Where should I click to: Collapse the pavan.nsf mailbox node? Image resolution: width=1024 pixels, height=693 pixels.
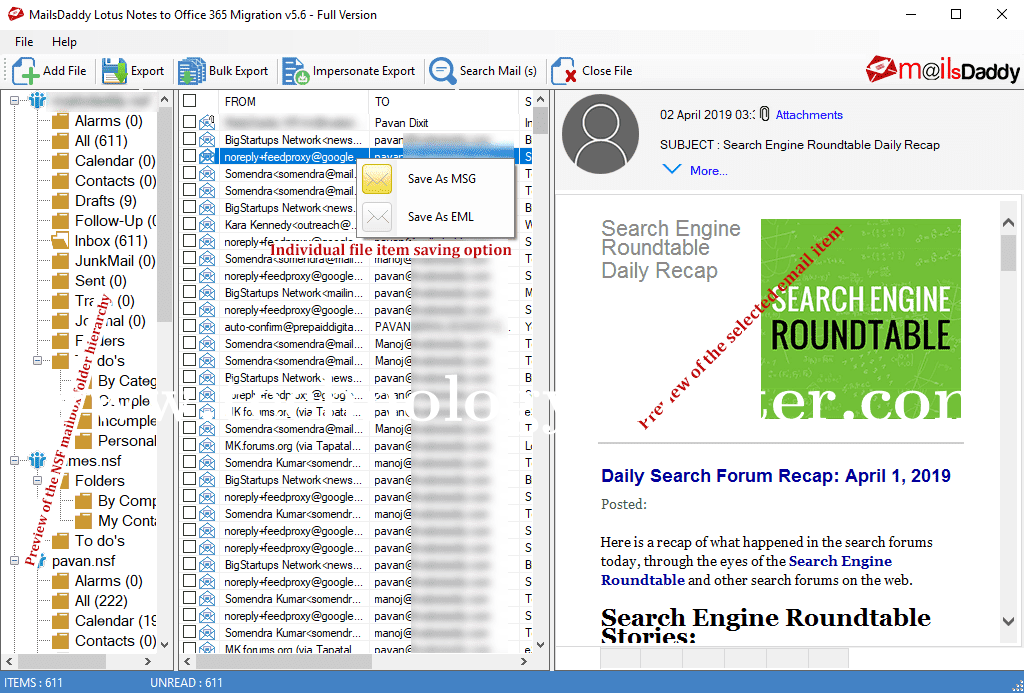14,560
